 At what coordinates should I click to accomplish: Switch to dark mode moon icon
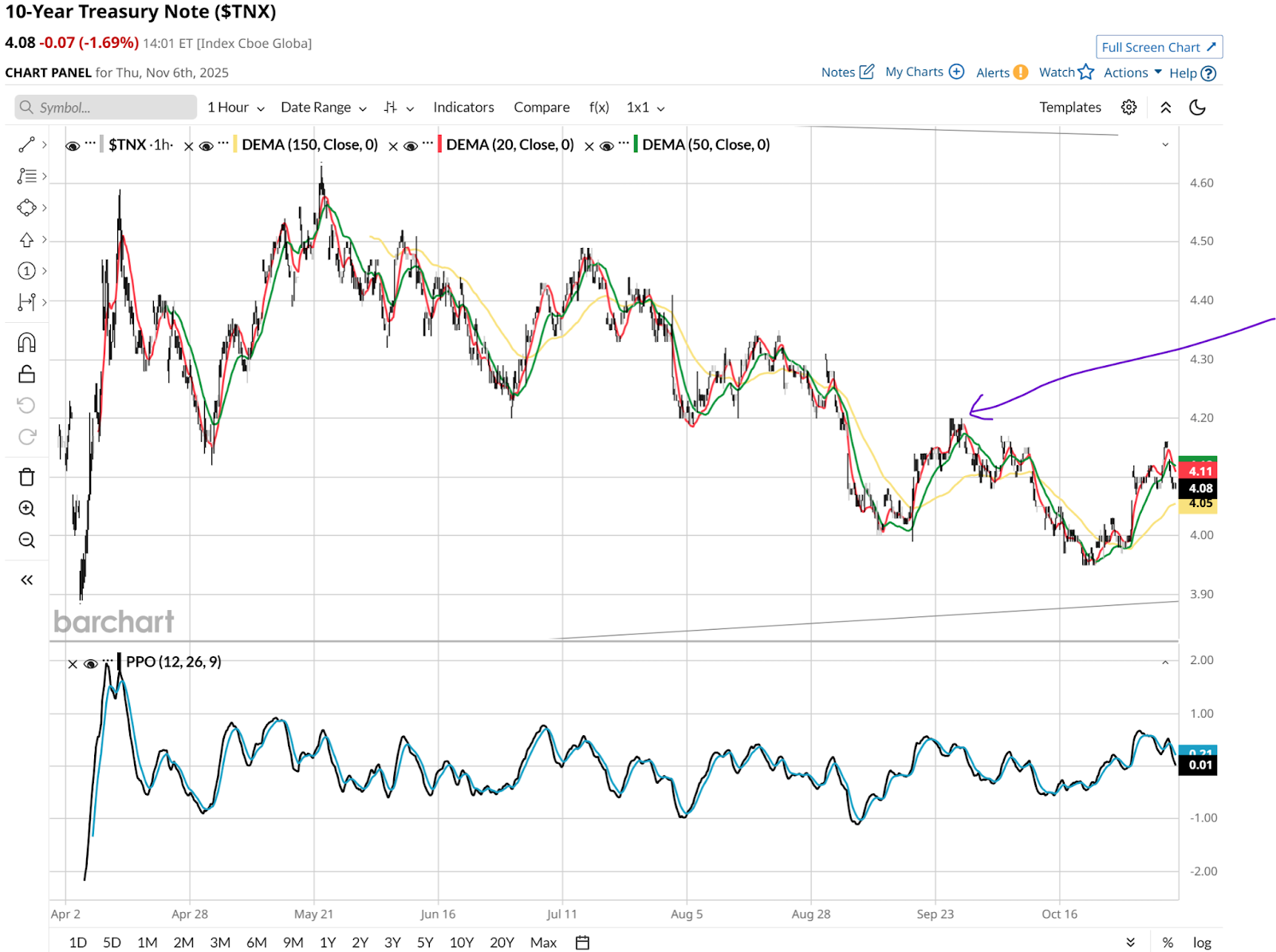coord(1197,108)
